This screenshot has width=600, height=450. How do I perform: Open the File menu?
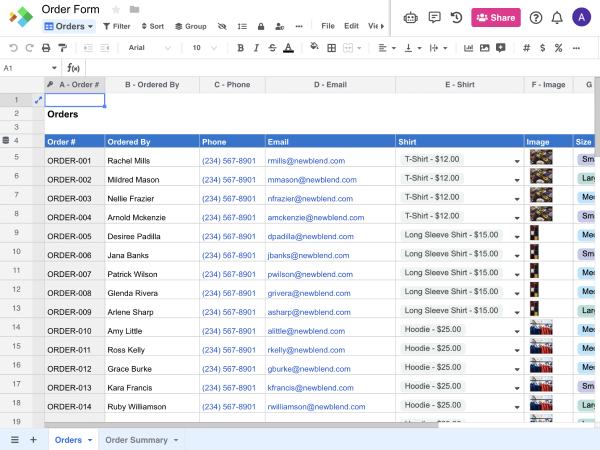[x=328, y=26]
